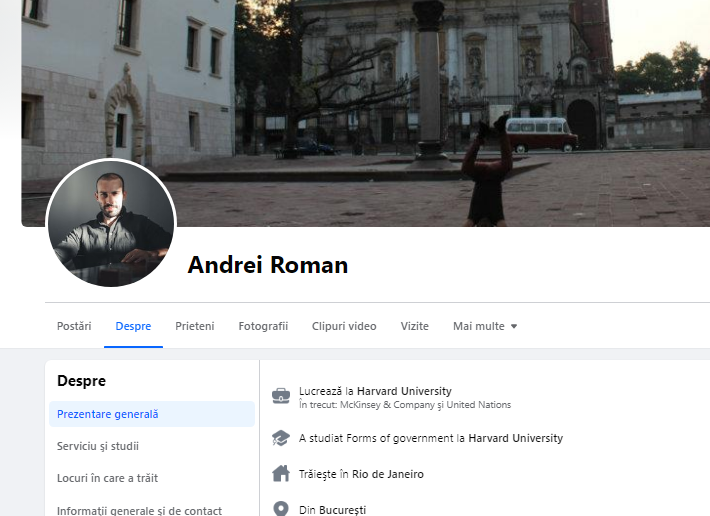Screen dimensions: 710x516
Task: Click the briefcase work icon
Action: click(281, 396)
